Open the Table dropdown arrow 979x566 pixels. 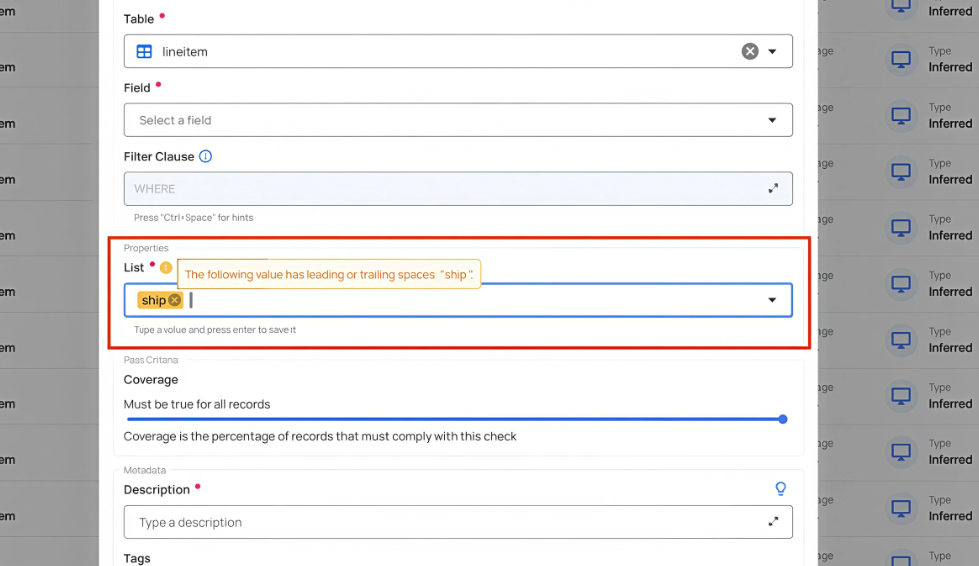coord(772,51)
